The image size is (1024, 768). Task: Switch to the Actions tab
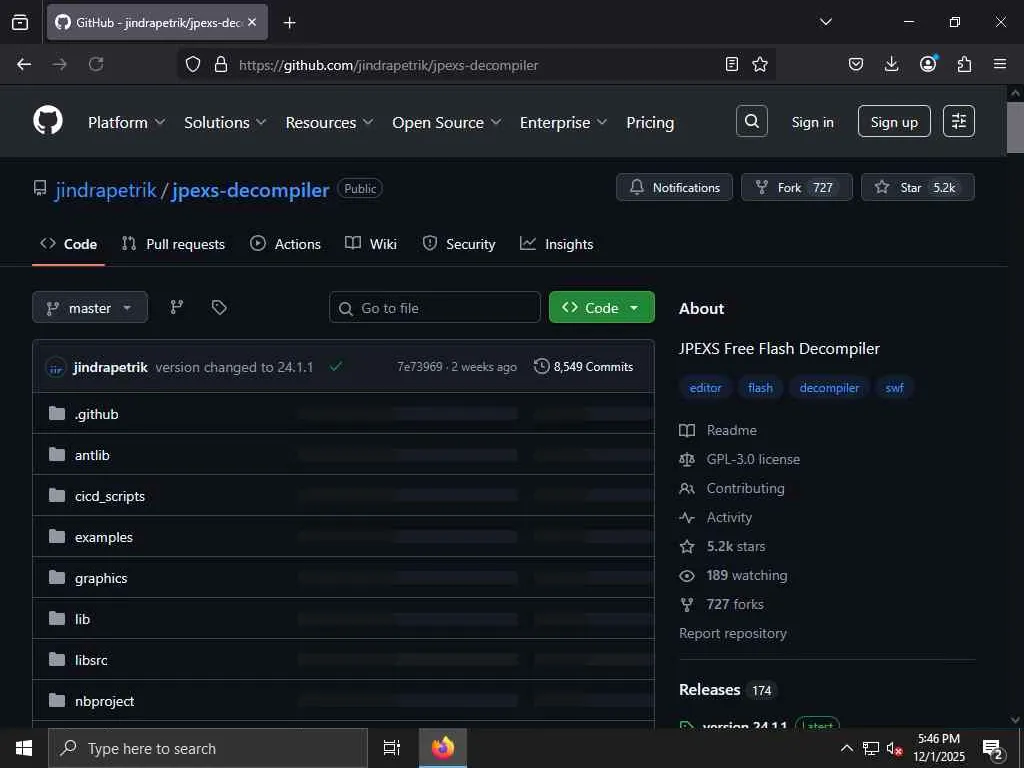pos(285,244)
